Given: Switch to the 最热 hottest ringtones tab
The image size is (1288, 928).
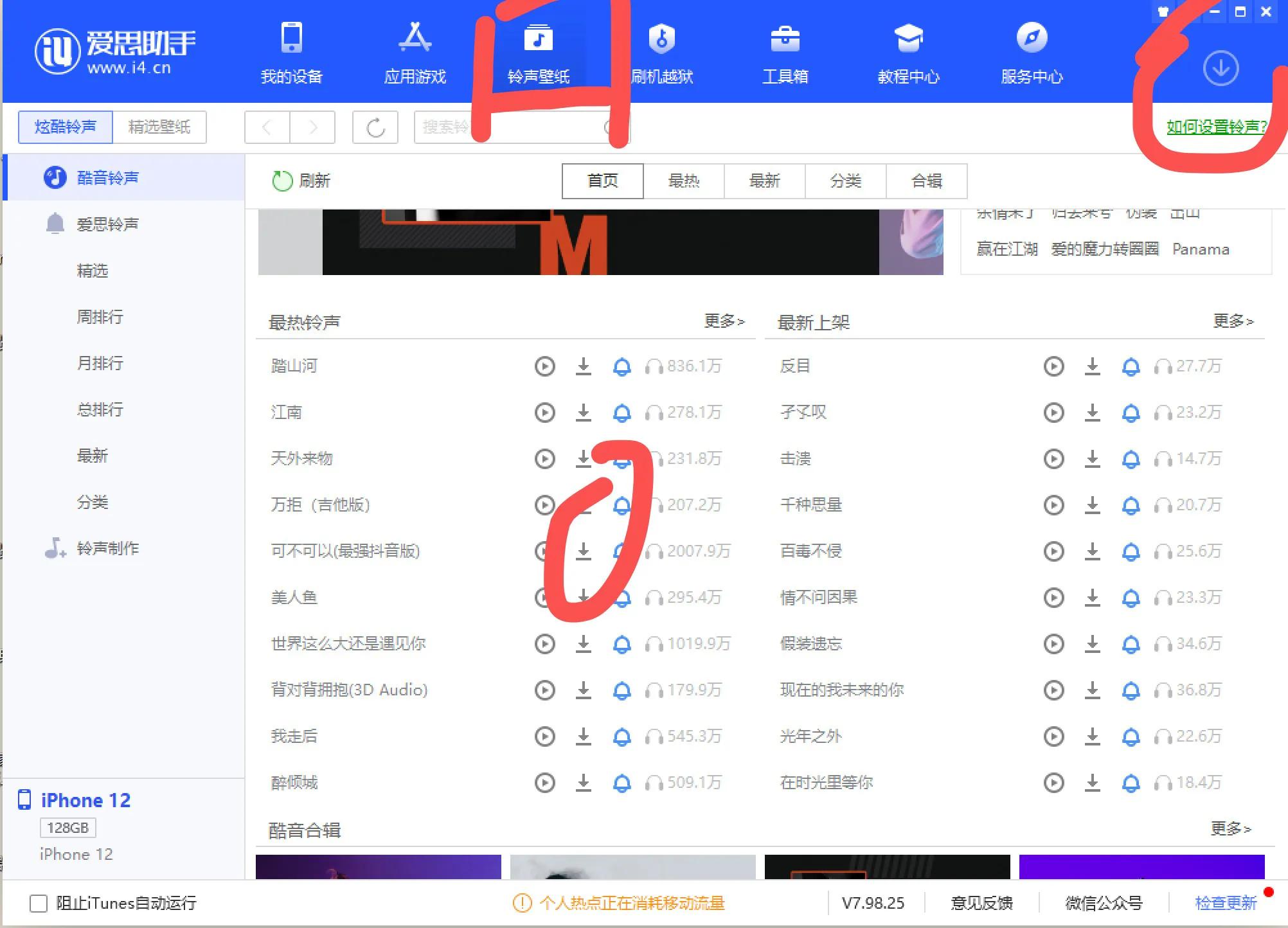Looking at the screenshot, I should tap(684, 181).
